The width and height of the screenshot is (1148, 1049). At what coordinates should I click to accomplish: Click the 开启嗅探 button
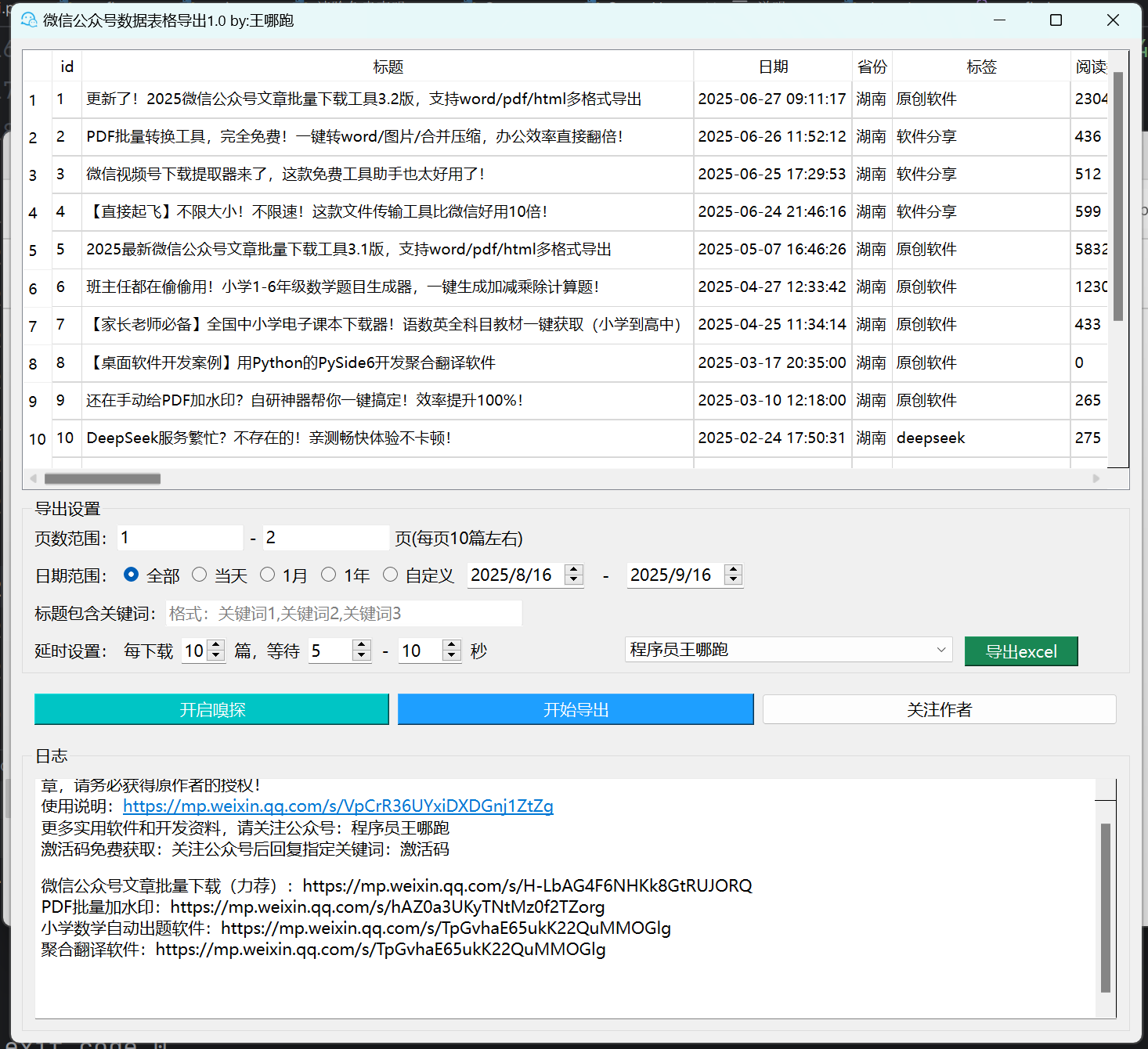[x=211, y=709]
